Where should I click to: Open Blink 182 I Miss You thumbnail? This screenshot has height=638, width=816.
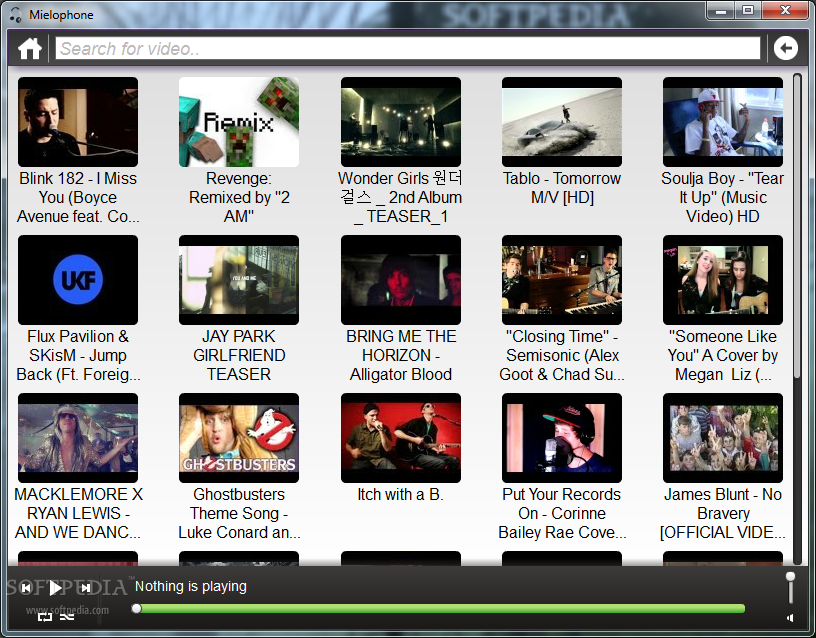(78, 122)
